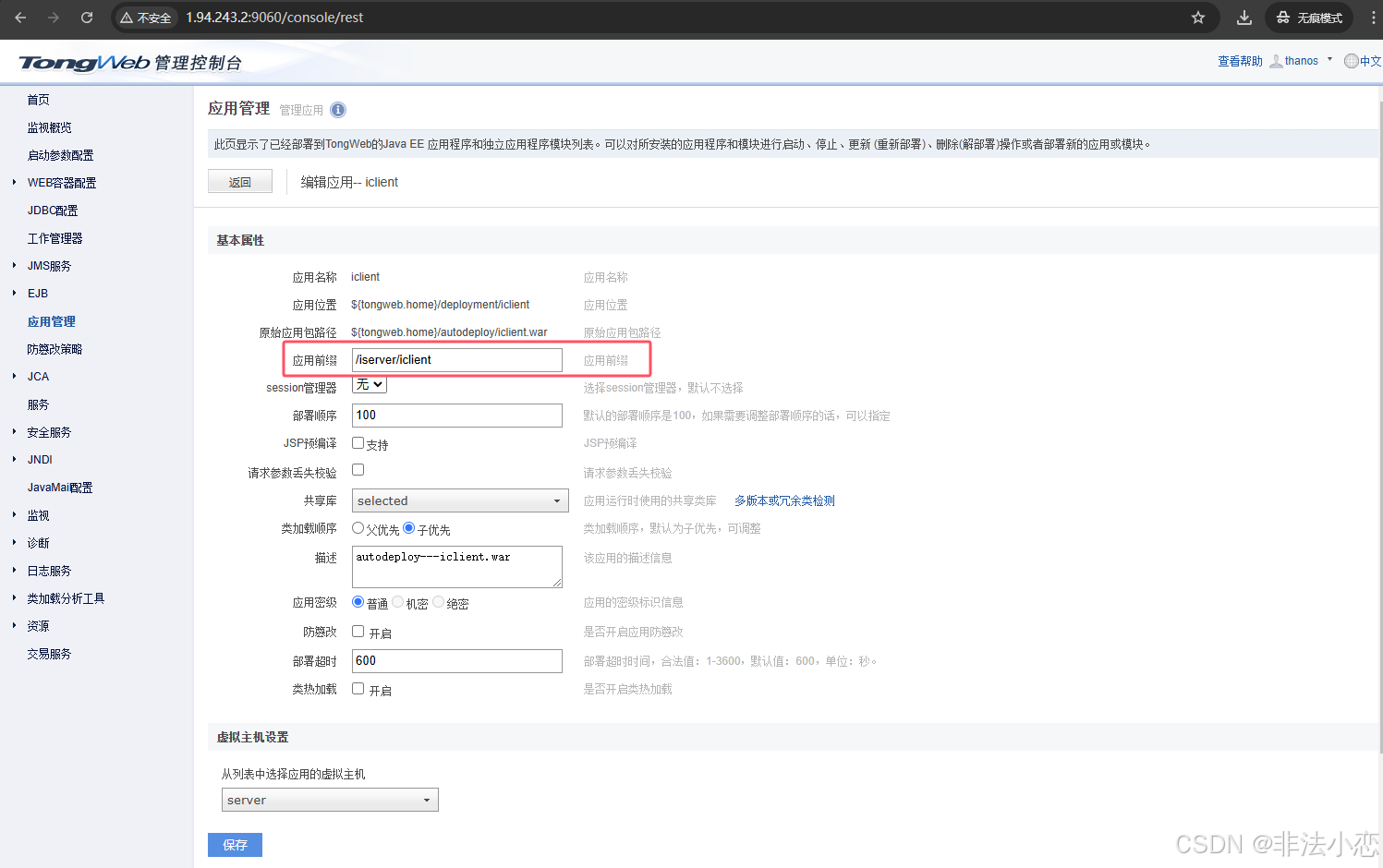1383x868 pixels.
Task: Click the 应用前缀 input field
Action: [x=457, y=360]
